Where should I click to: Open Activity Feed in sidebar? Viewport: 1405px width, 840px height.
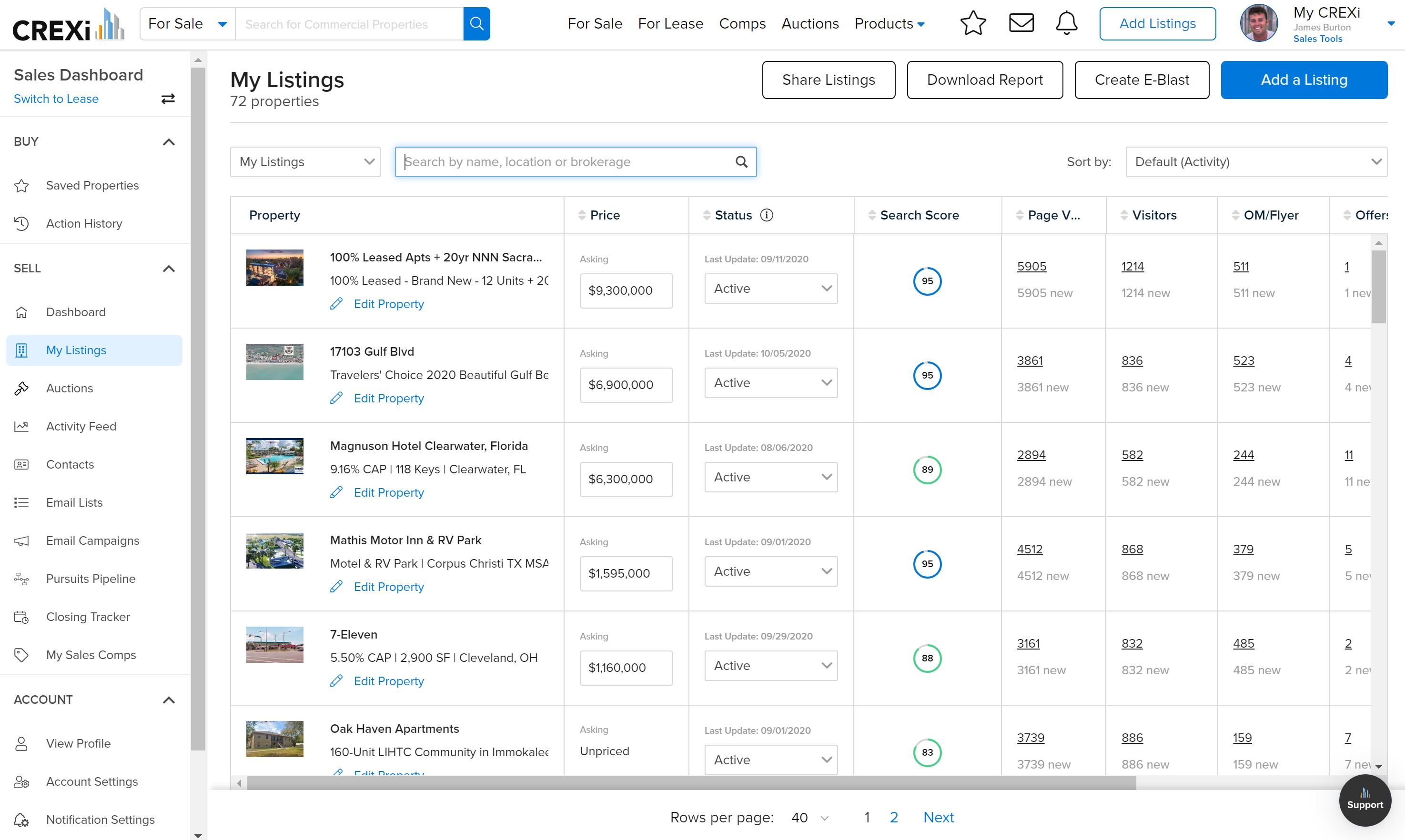click(x=81, y=426)
